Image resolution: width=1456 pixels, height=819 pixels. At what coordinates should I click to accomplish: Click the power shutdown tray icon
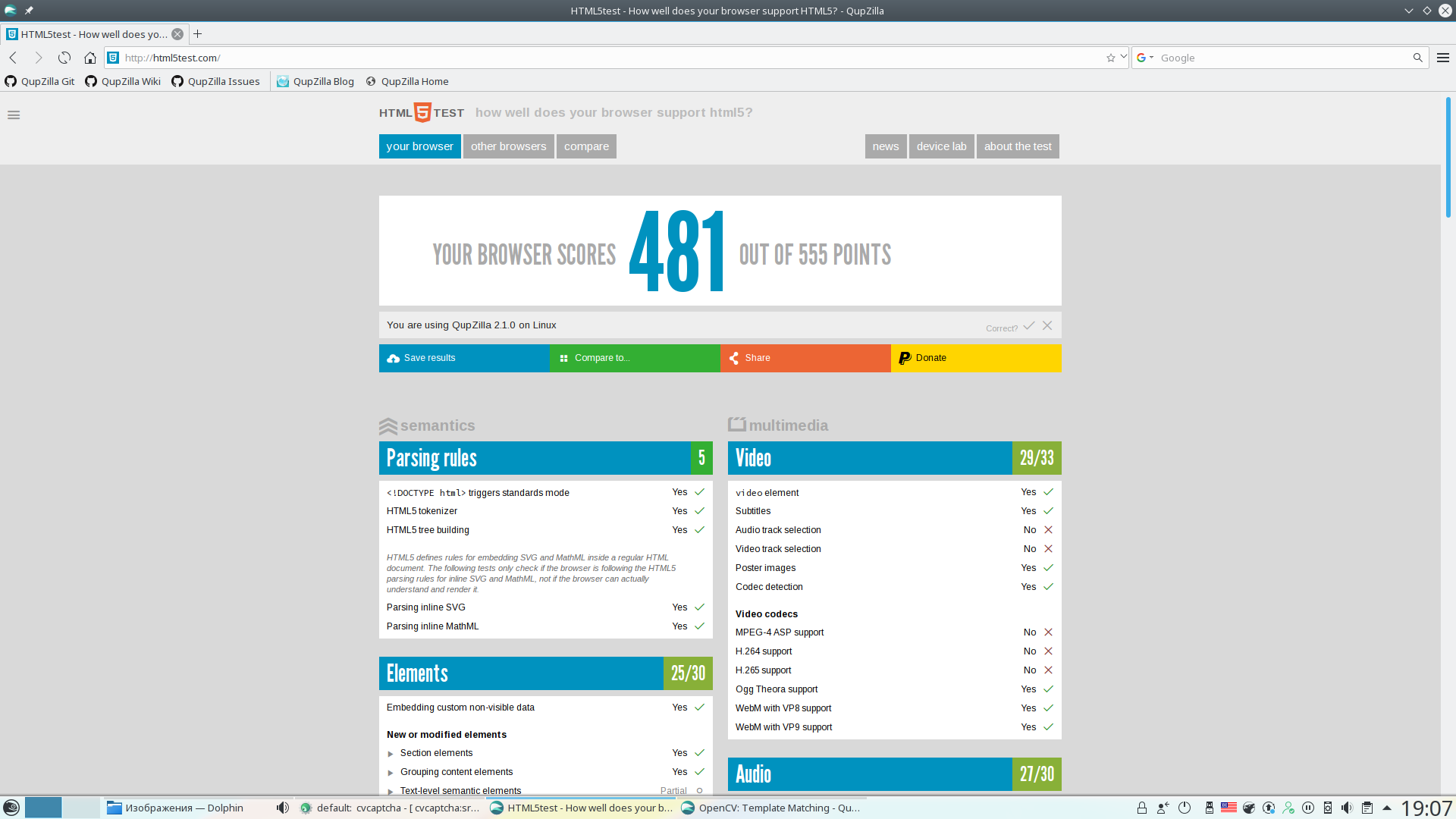1185,808
